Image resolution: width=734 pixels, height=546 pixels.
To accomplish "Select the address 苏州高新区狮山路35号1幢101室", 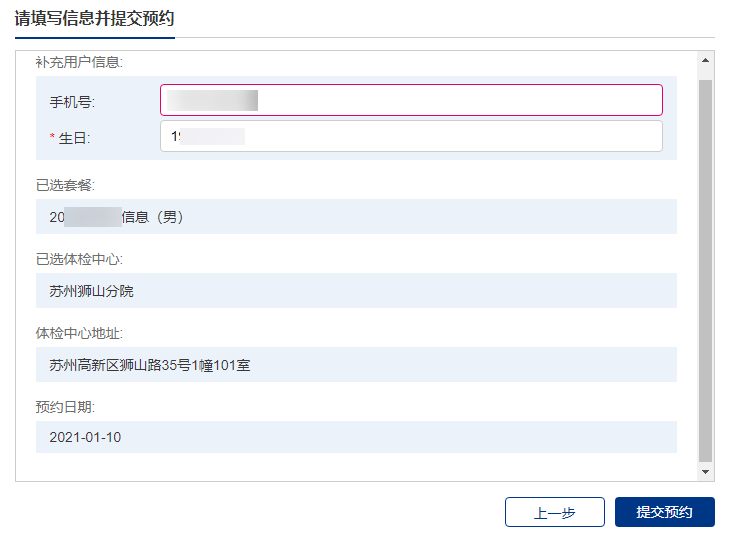I will coord(356,365).
